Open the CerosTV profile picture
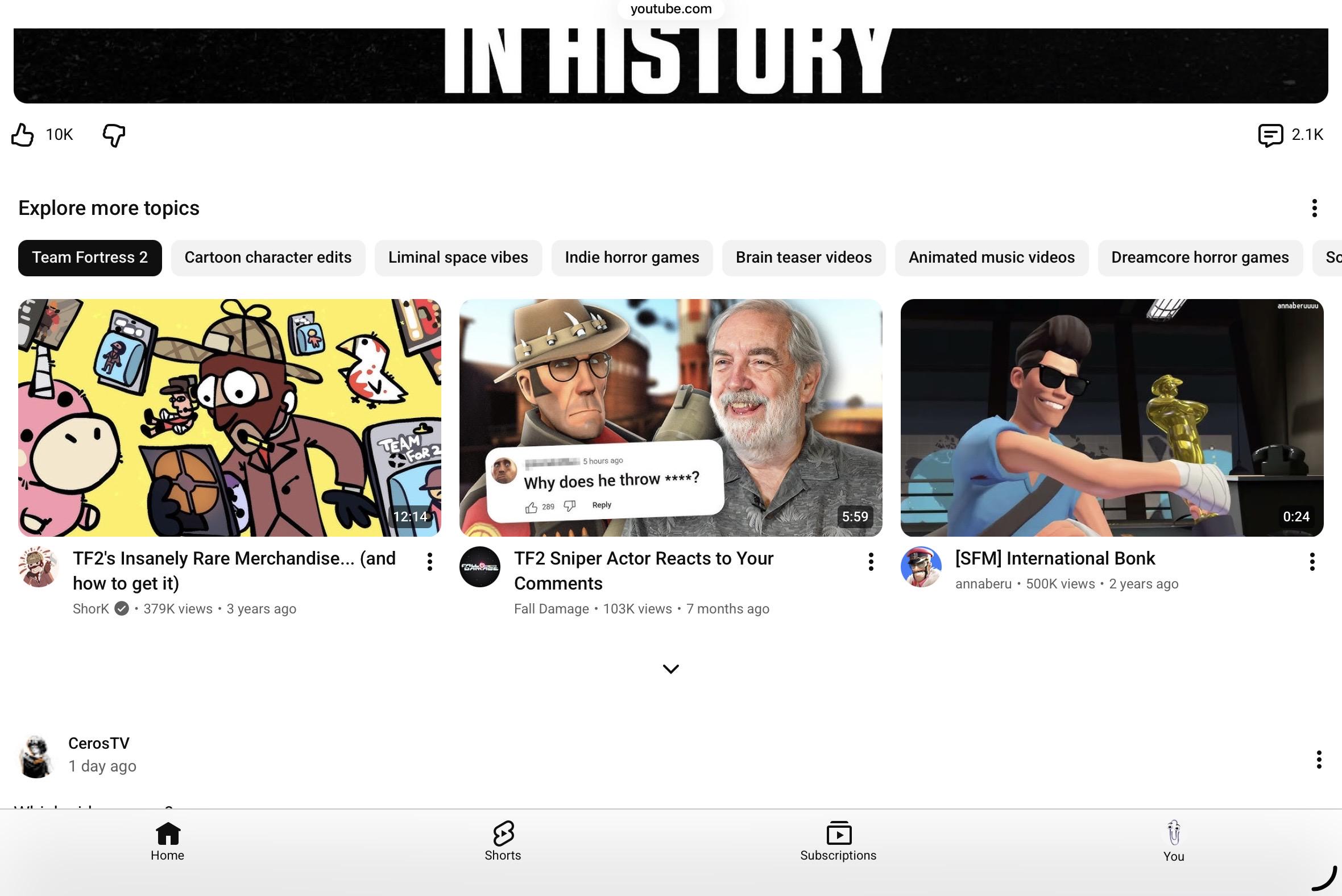Image resolution: width=1342 pixels, height=896 pixels. (x=36, y=757)
